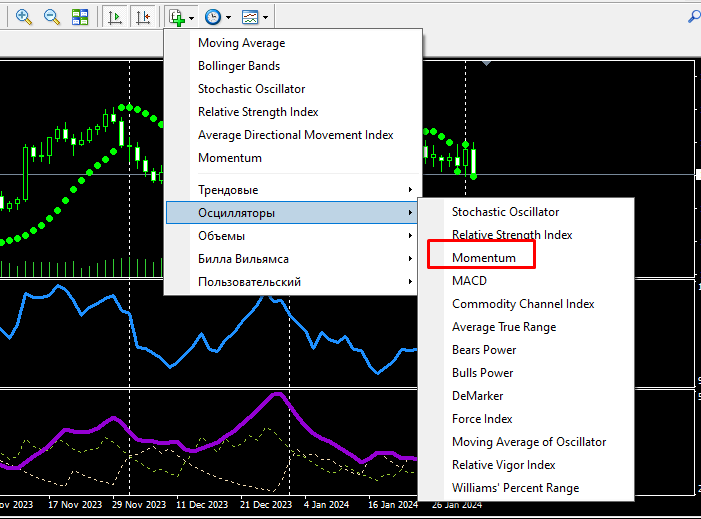Open the add indicators dropdown arrow
The image size is (701, 519).
[x=191, y=18]
